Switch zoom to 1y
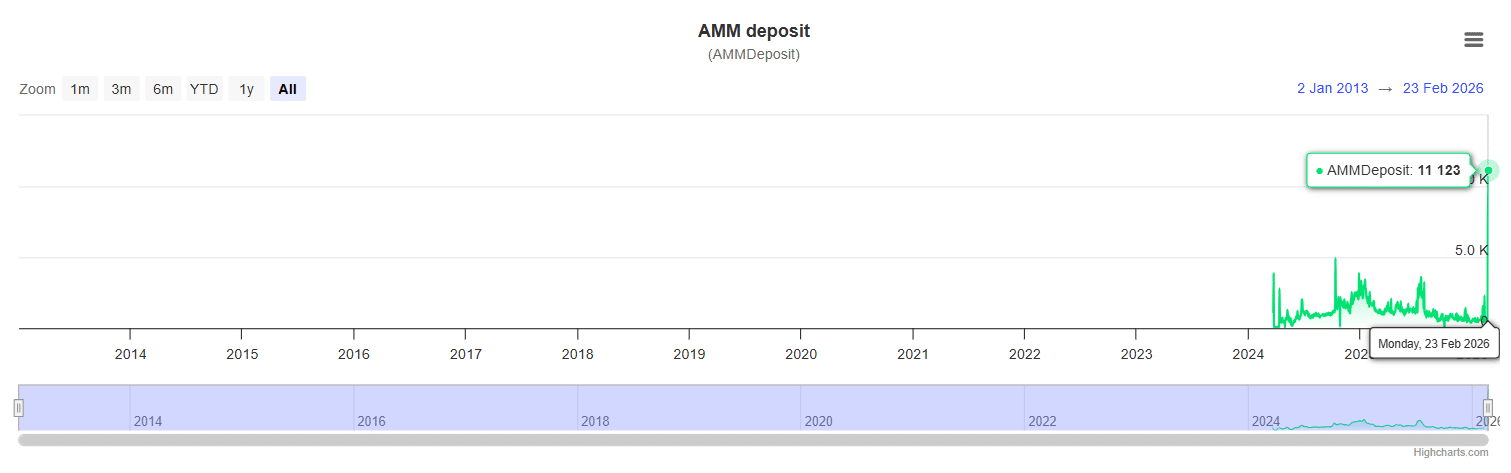Viewport: 1511px width, 473px height. click(246, 89)
